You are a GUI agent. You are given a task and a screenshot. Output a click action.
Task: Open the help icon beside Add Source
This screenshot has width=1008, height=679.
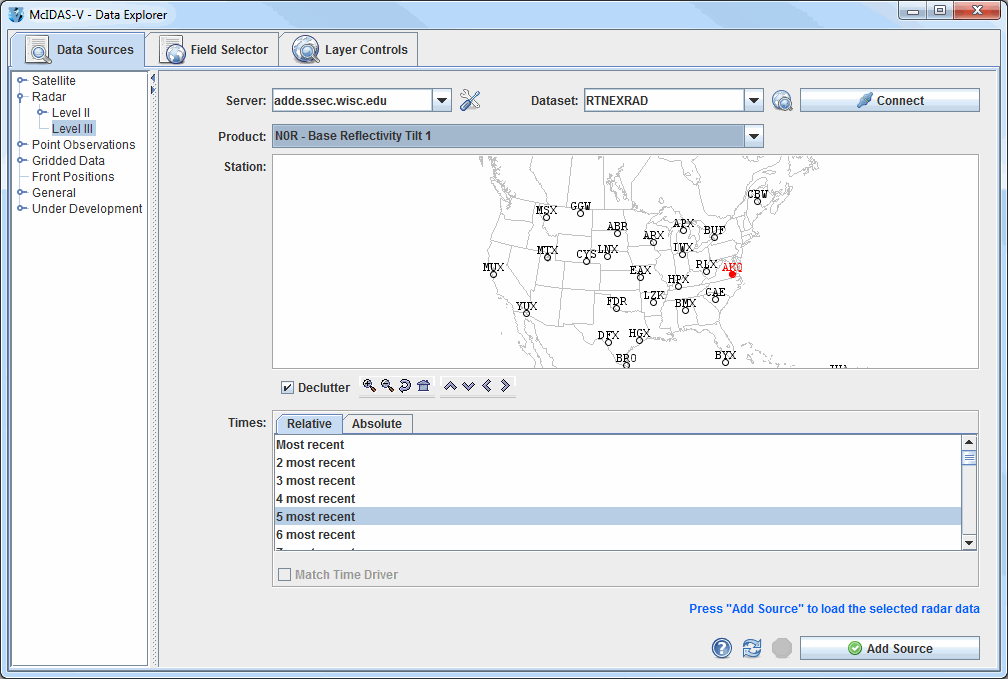tap(721, 648)
